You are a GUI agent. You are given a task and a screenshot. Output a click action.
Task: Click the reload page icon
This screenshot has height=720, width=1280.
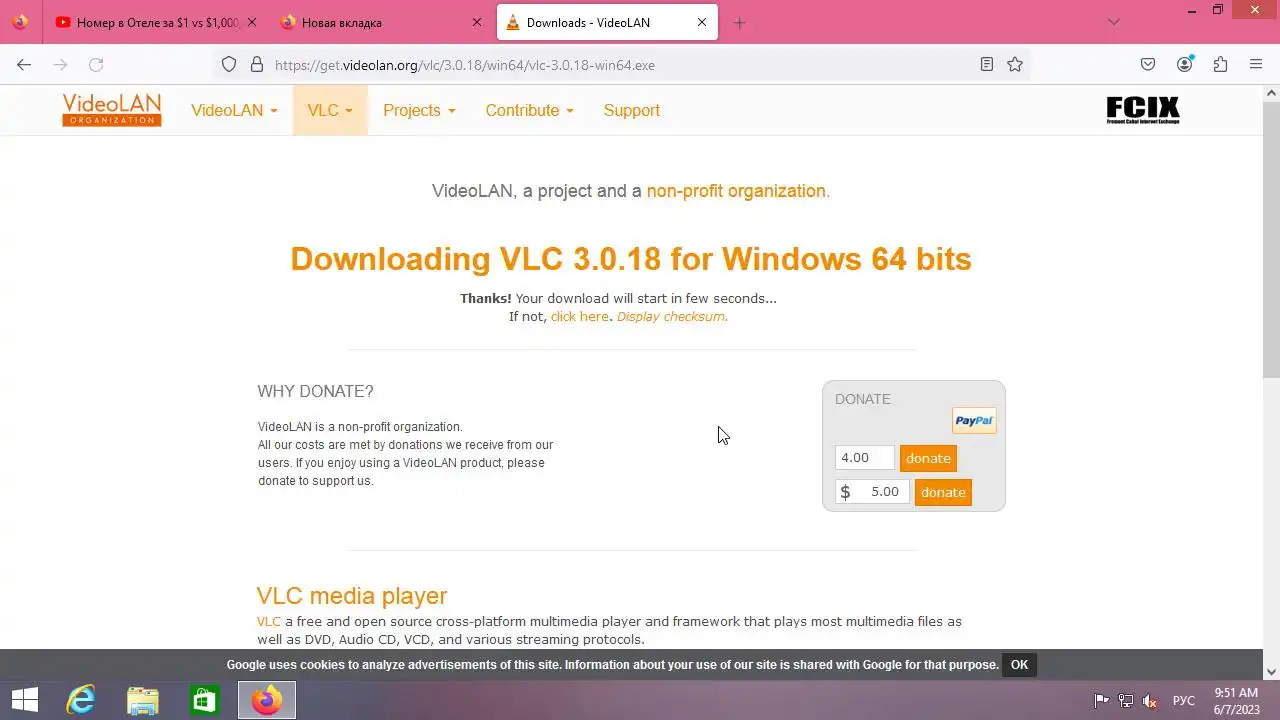(x=96, y=64)
